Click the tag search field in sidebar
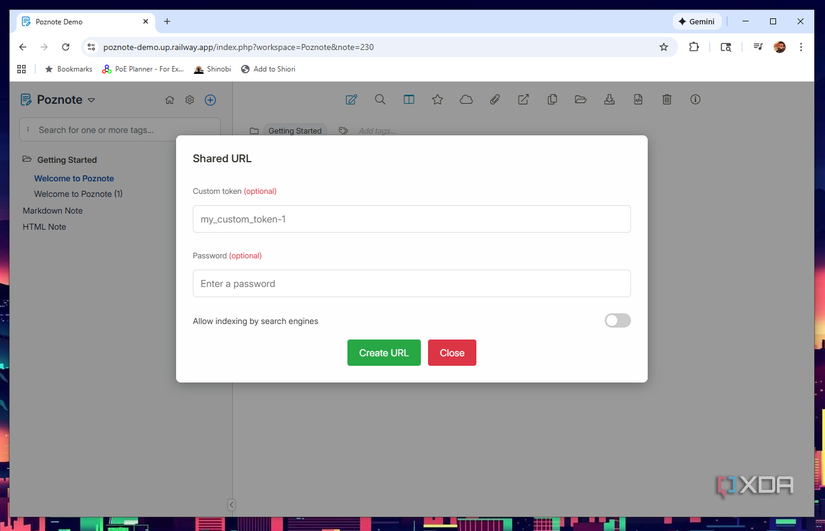 click(x=120, y=129)
